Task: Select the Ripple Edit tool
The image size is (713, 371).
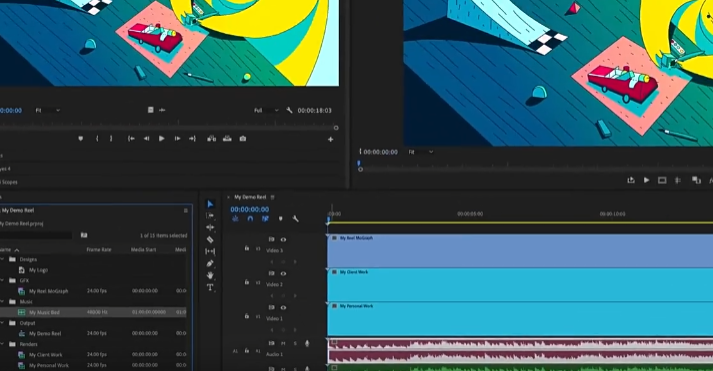Action: point(210,227)
